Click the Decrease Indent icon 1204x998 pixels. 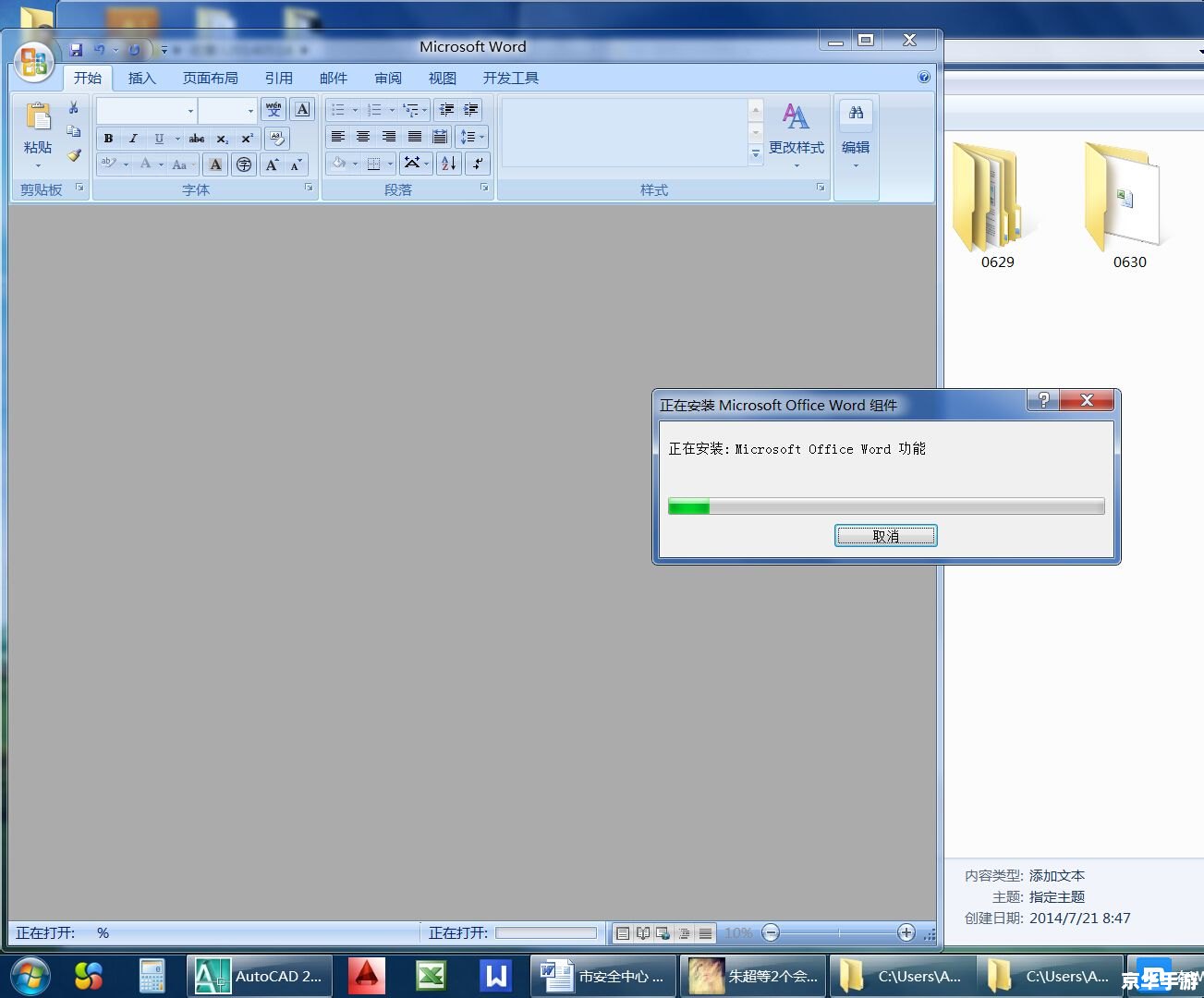click(446, 110)
